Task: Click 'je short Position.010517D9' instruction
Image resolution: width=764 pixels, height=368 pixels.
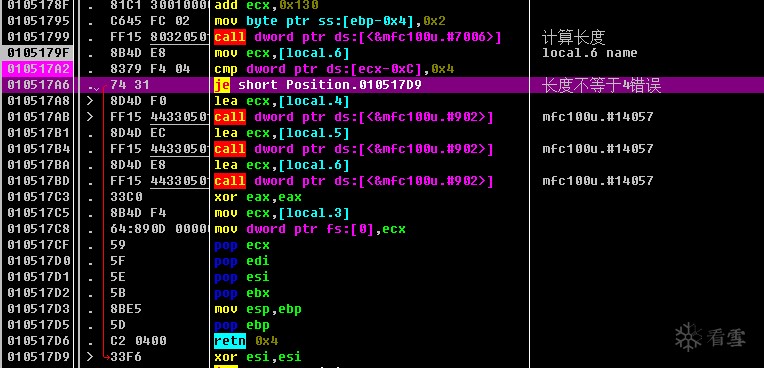Action: (318, 85)
